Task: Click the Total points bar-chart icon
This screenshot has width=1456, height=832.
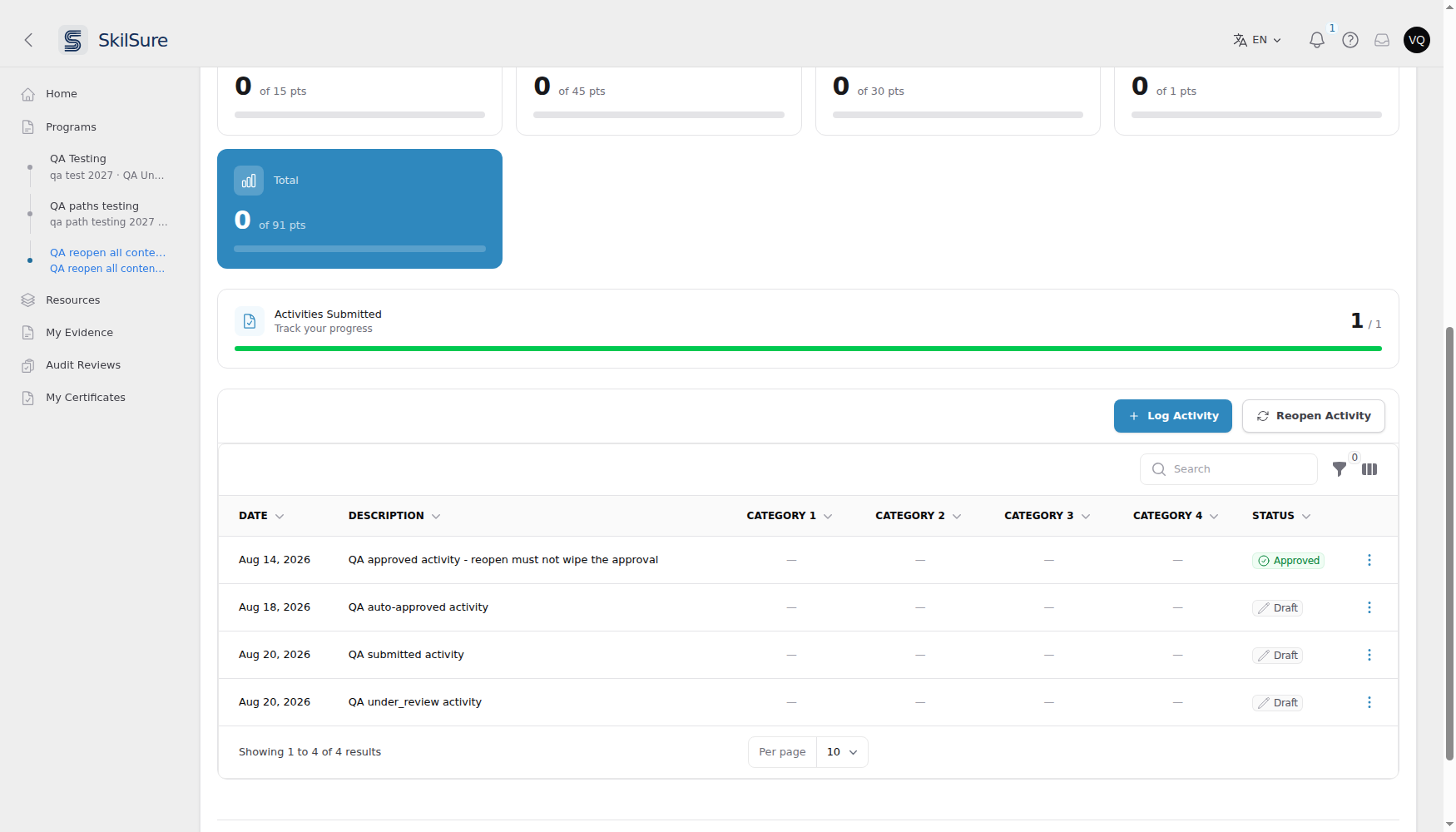Action: pyautogui.click(x=249, y=181)
